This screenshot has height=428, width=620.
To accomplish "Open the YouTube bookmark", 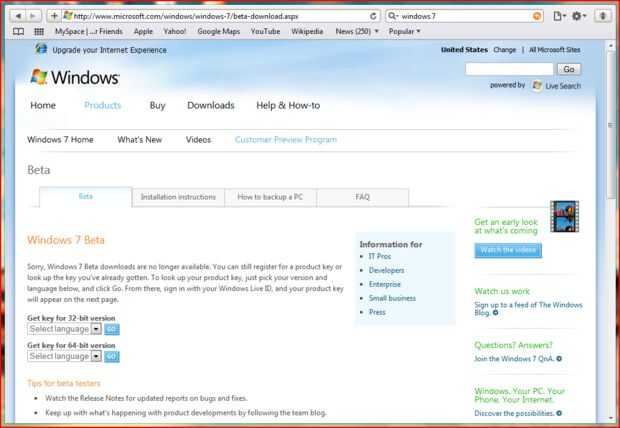I will pyautogui.click(x=265, y=31).
